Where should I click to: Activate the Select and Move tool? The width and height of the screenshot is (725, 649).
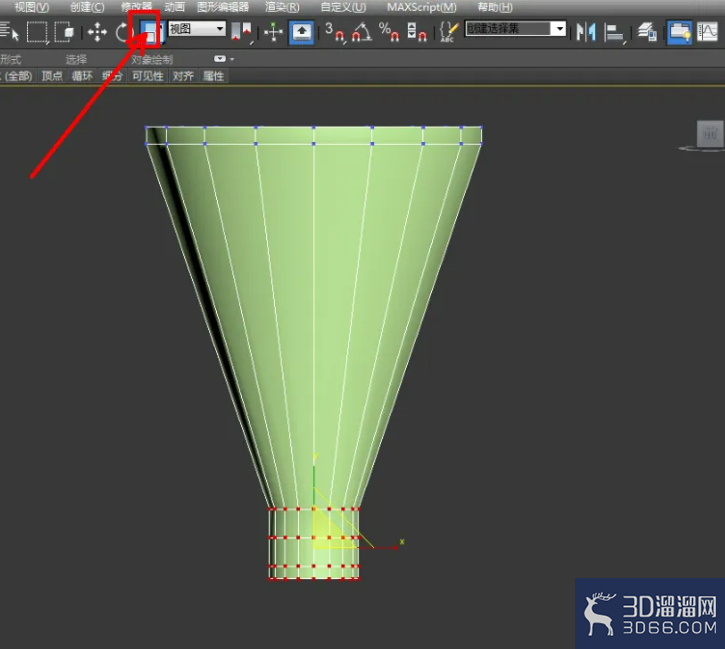97,32
